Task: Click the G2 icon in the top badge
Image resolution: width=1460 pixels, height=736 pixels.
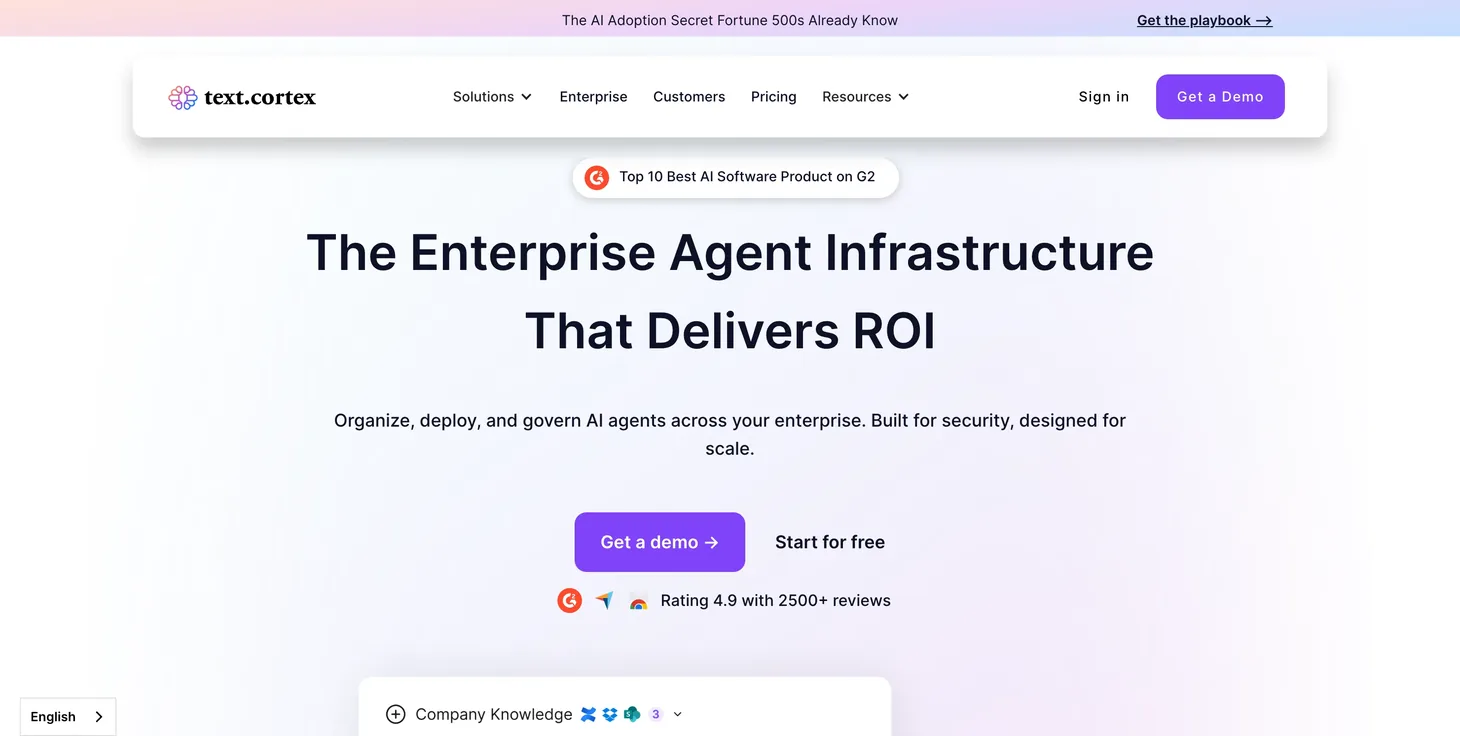Action: tap(597, 177)
